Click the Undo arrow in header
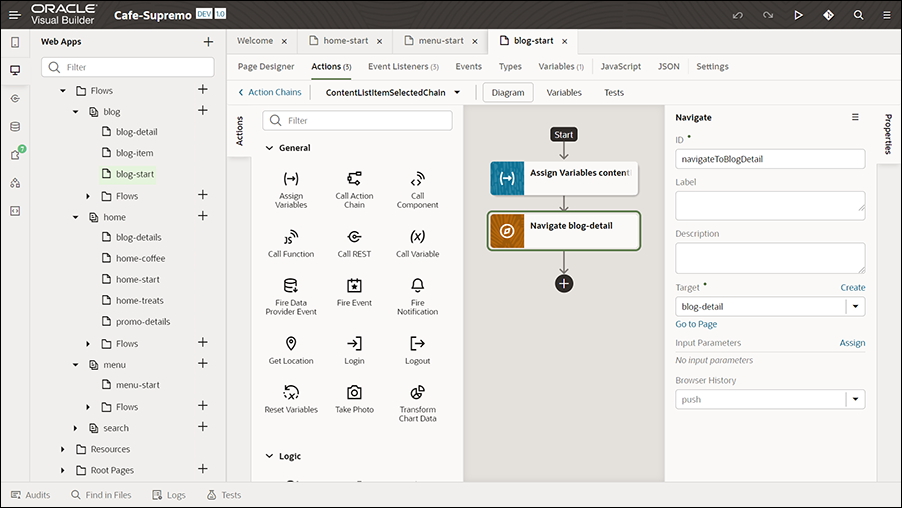This screenshot has width=902, height=508. coord(737,15)
